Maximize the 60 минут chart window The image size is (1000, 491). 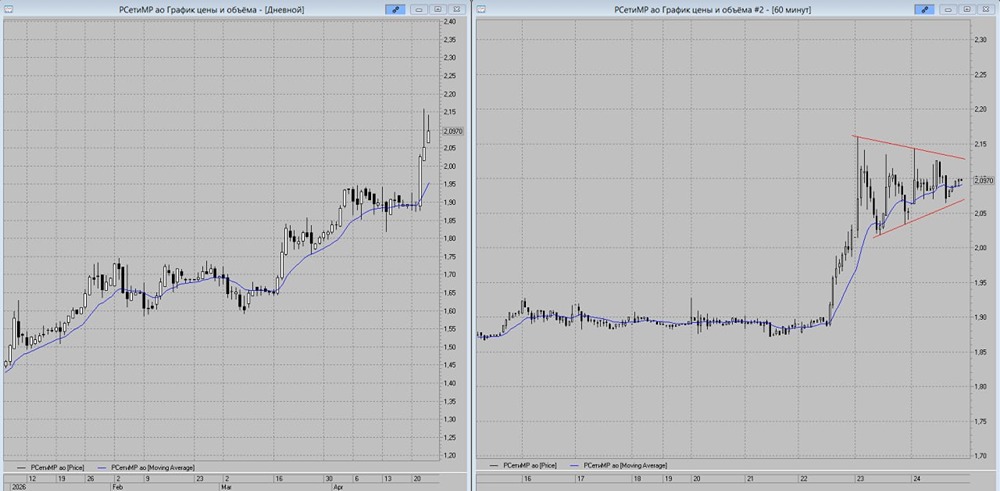(967, 10)
